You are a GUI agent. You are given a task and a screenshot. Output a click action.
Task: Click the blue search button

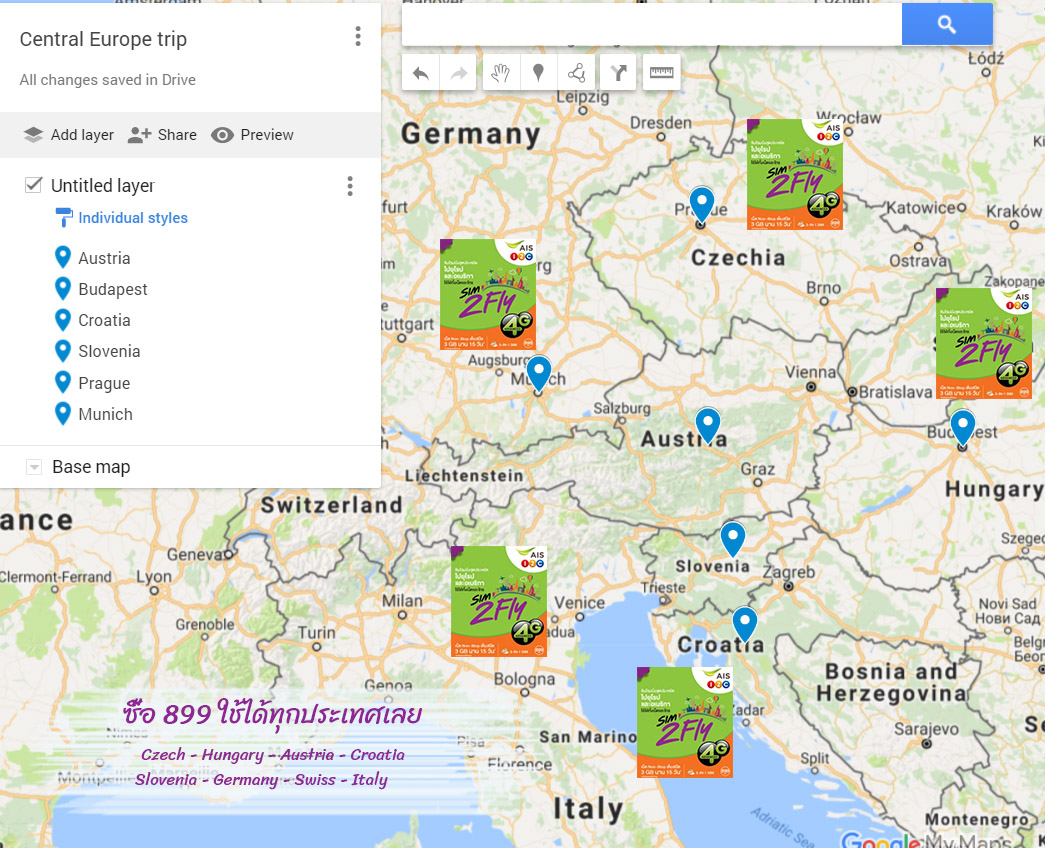[x=947, y=25]
